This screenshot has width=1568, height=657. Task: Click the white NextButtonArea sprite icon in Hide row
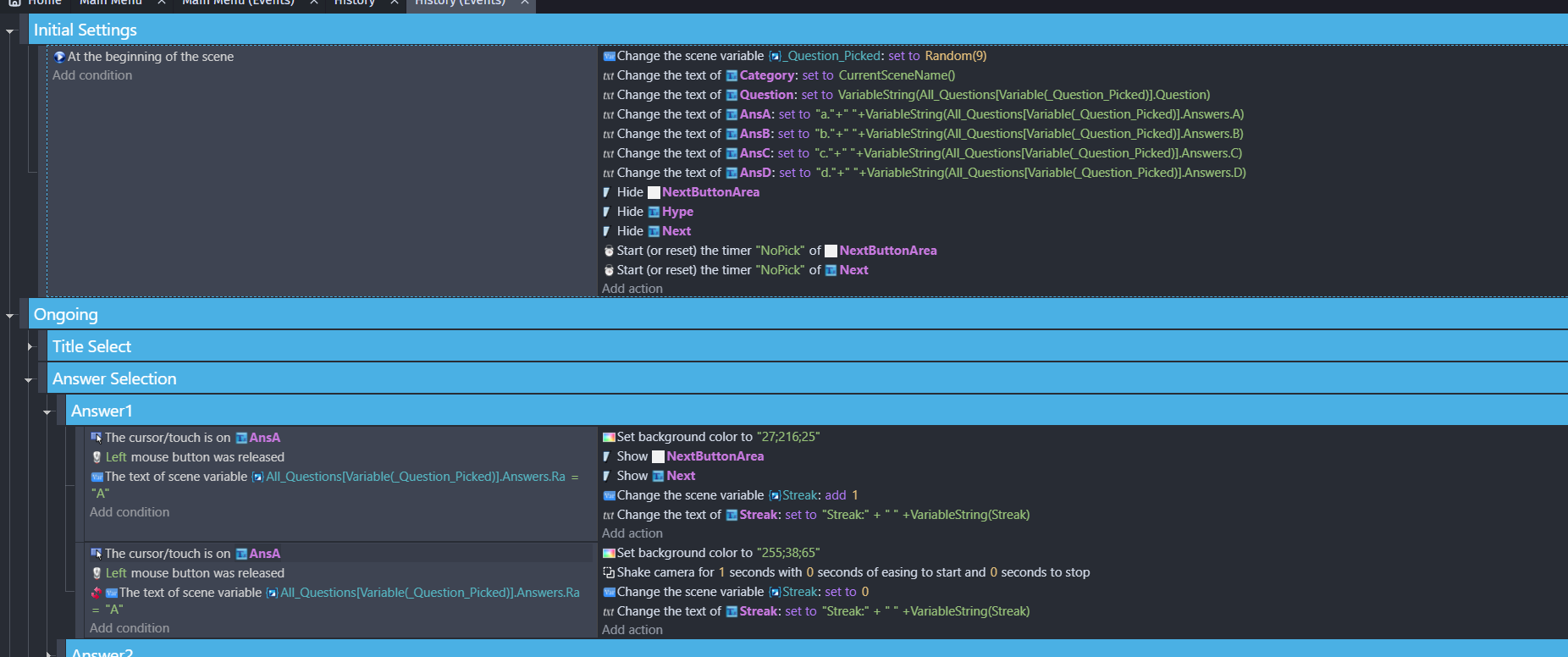coord(654,192)
